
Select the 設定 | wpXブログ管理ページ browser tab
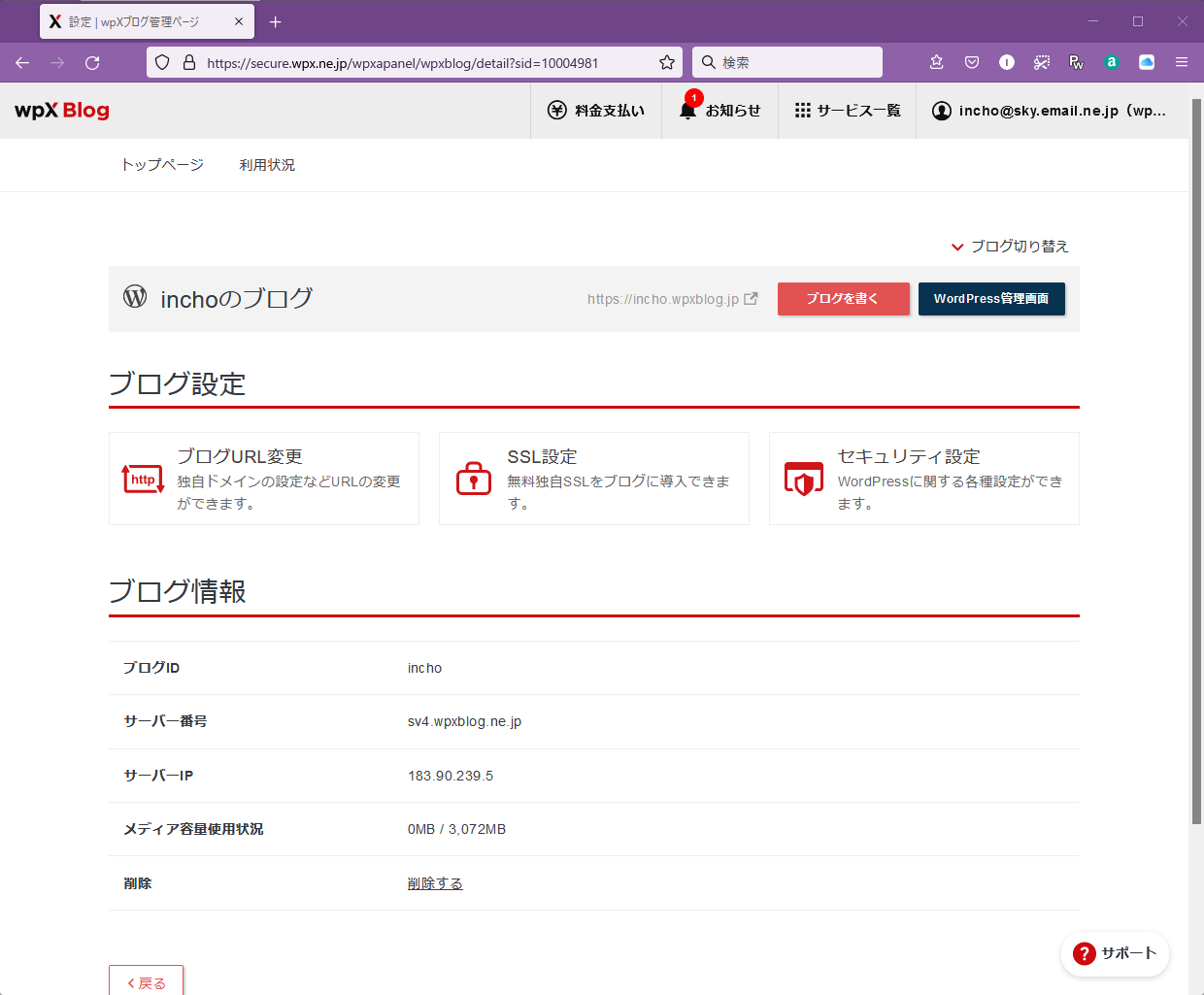click(147, 21)
